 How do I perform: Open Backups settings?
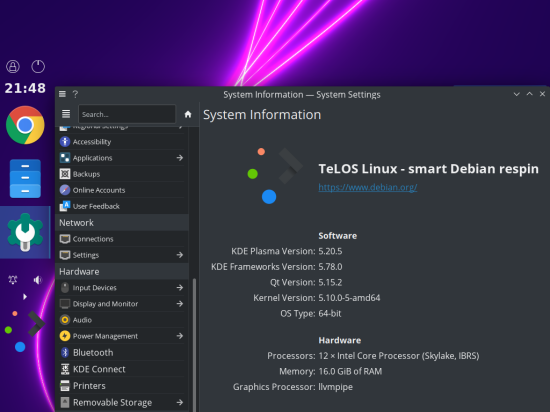pyautogui.click(x=122, y=174)
